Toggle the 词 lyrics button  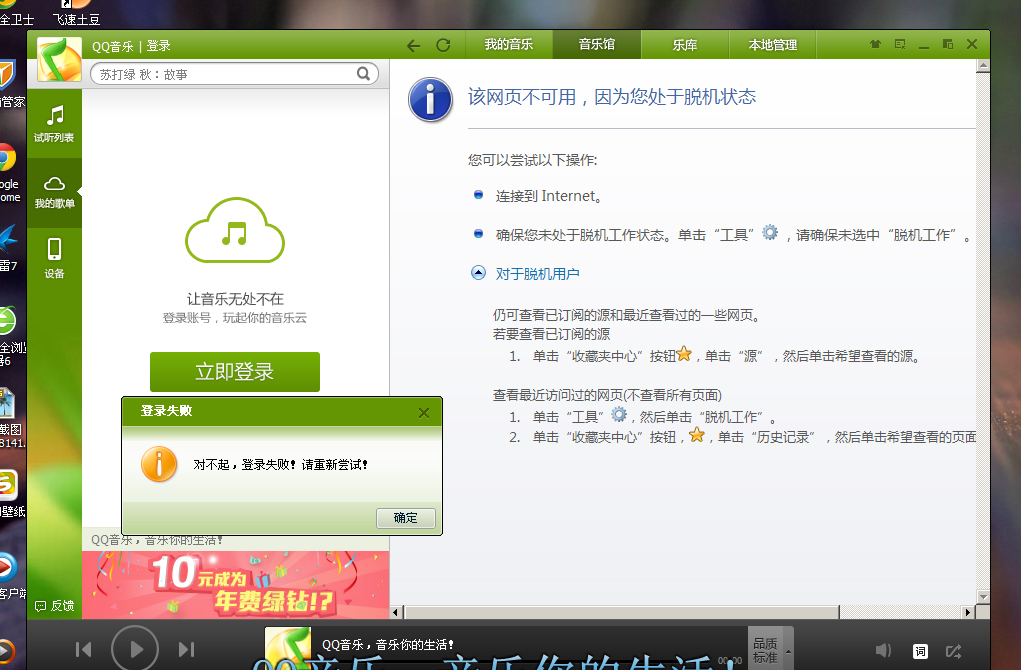pyautogui.click(x=920, y=651)
